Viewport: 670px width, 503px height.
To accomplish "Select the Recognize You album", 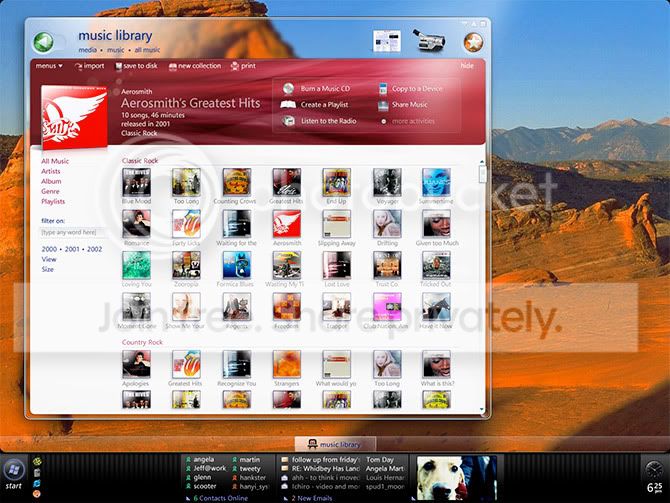I will pos(236,368).
